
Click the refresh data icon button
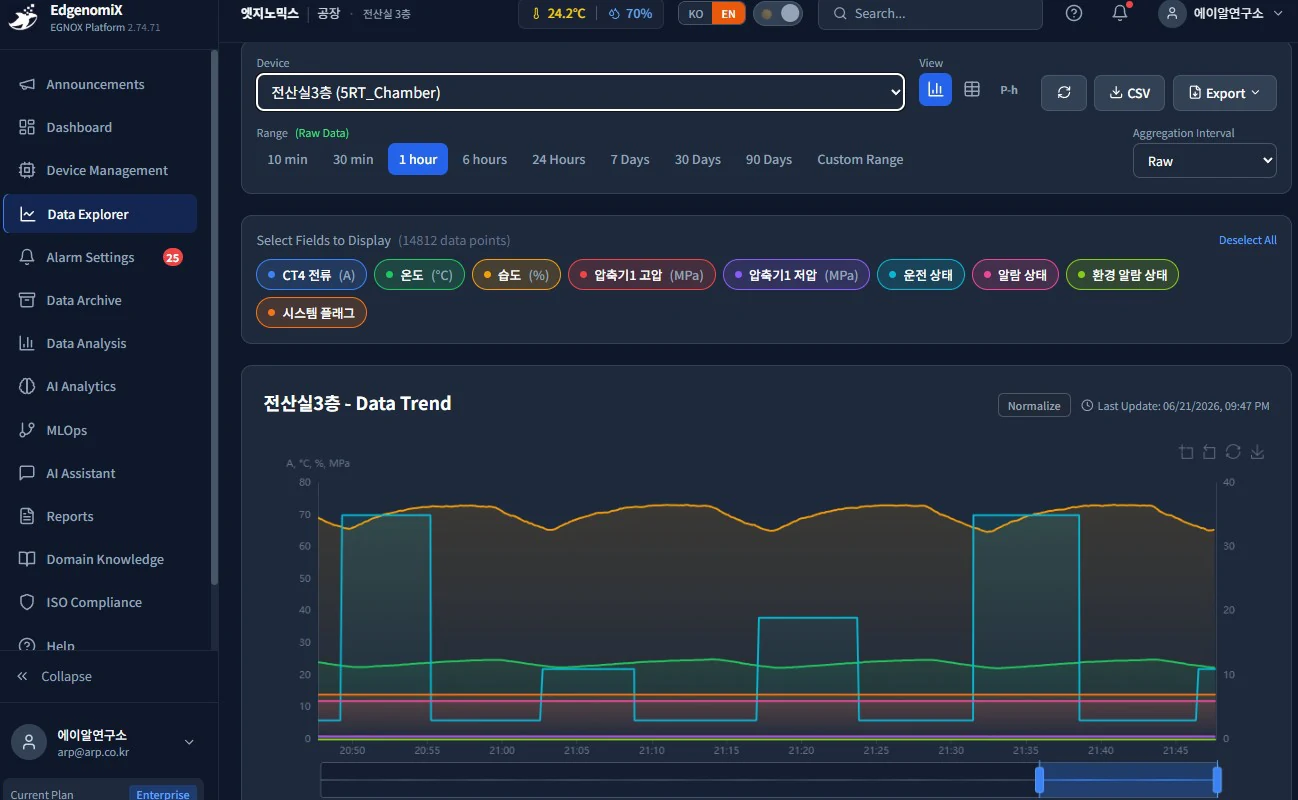[1064, 93]
